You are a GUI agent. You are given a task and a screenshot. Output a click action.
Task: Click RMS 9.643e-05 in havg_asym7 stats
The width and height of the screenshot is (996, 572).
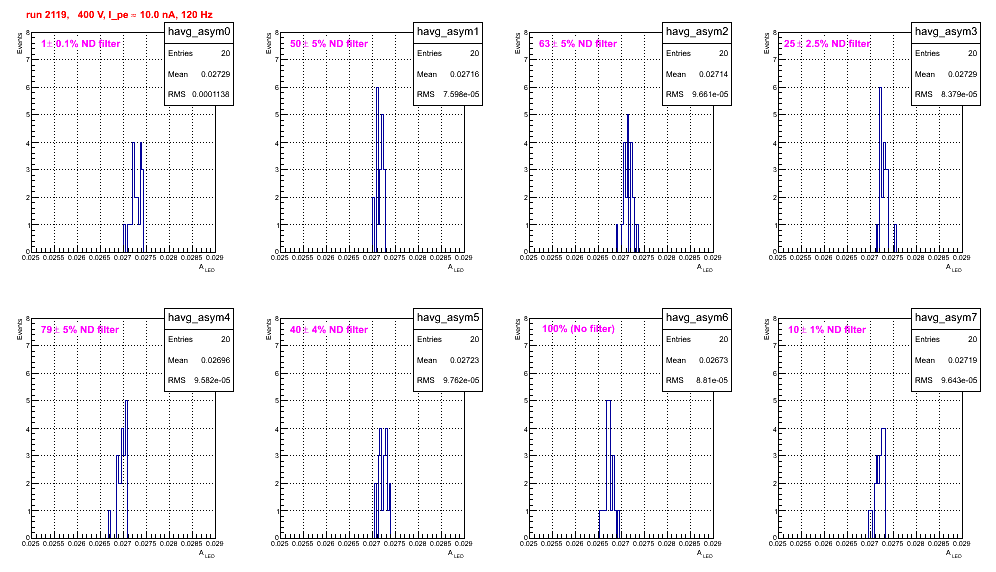[946, 381]
